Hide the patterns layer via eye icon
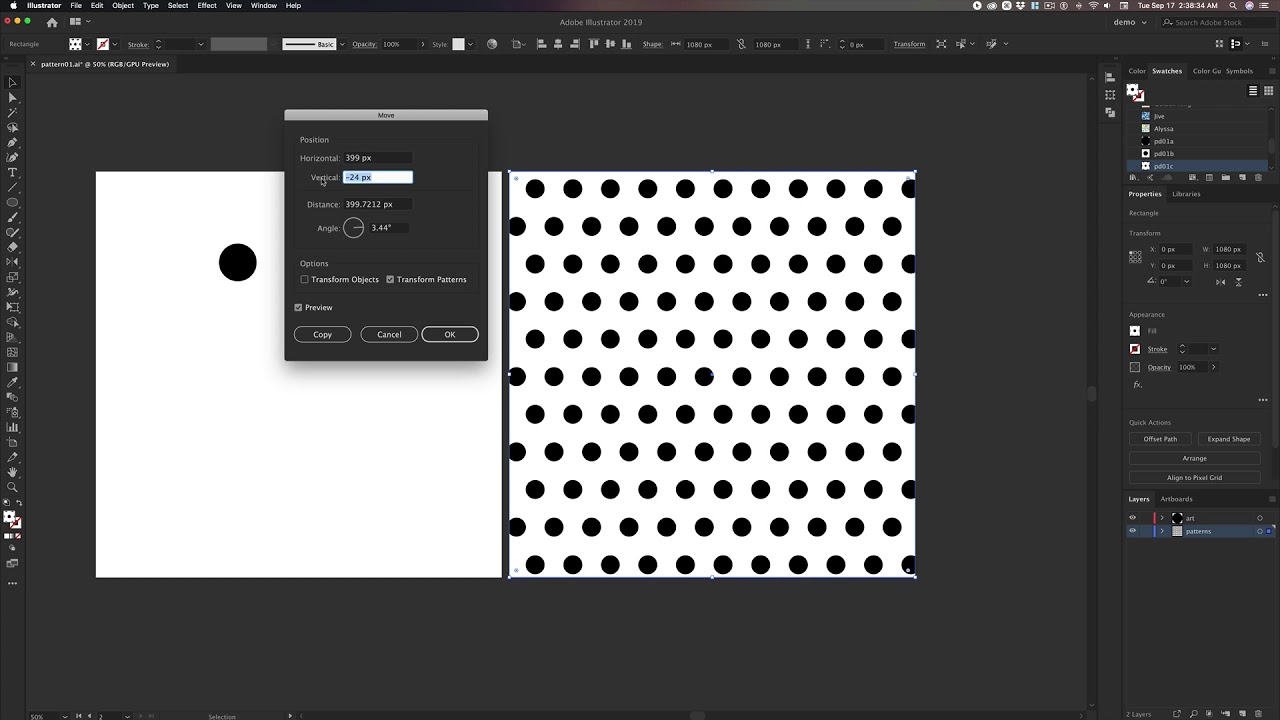Viewport: 1280px width, 720px height. [x=1133, y=531]
